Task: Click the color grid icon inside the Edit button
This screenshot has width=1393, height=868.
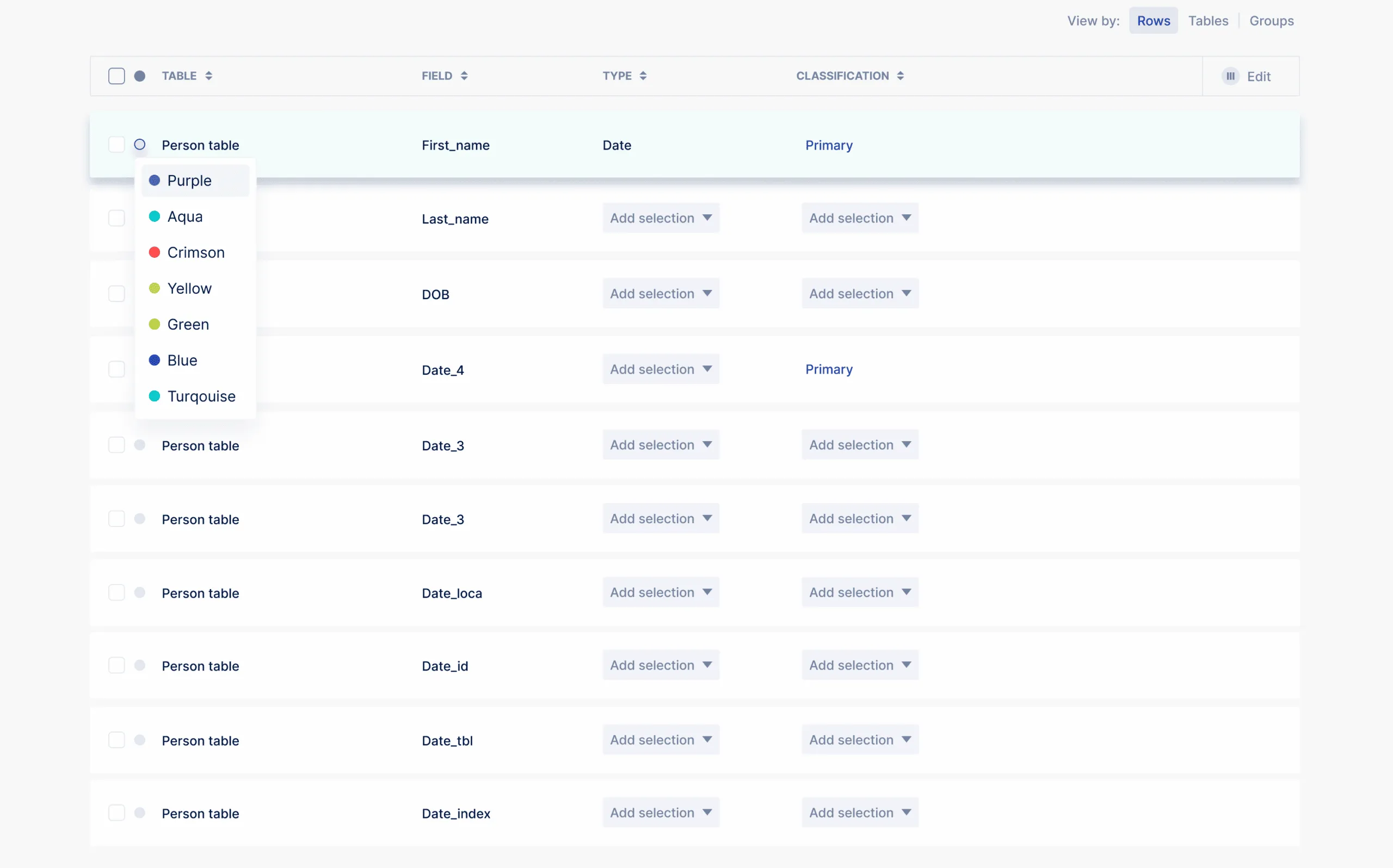Action: (1230, 76)
